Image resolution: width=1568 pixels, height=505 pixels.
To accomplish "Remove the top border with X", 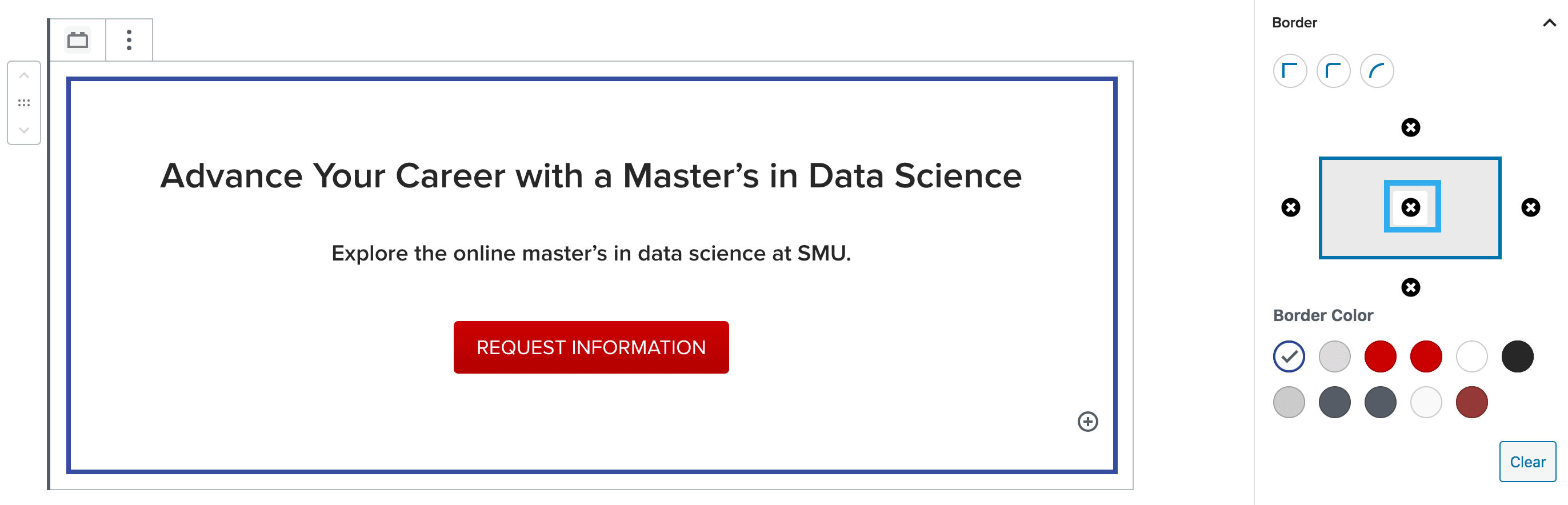I will coord(1410,128).
